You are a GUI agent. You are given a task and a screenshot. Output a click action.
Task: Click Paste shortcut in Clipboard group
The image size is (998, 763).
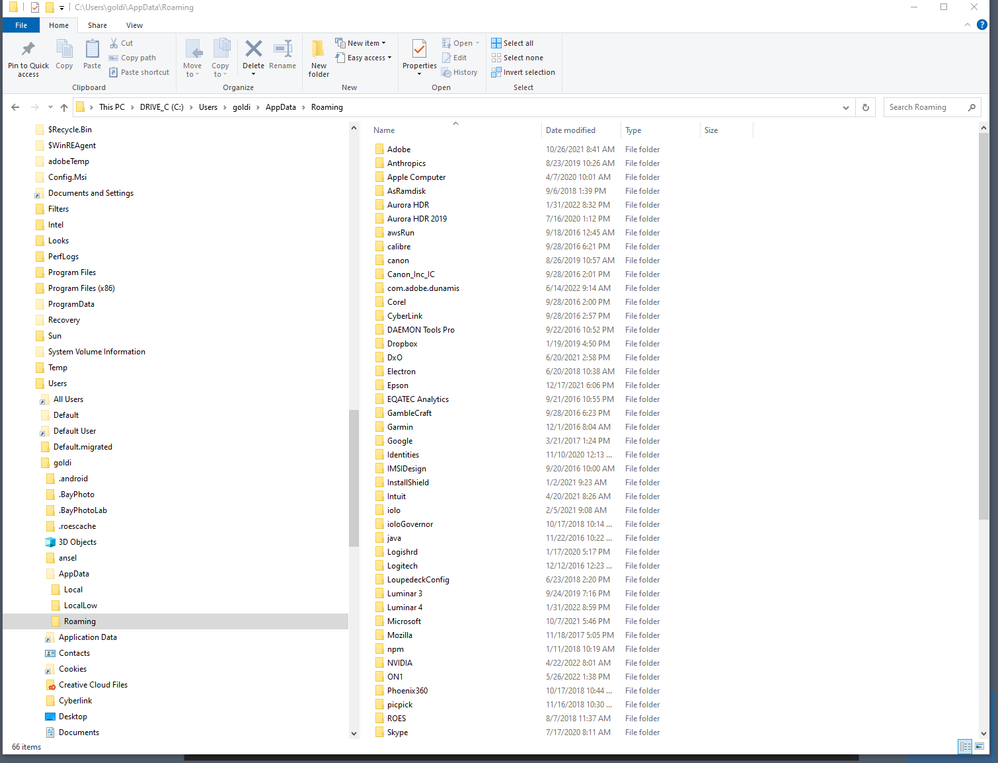click(x=139, y=72)
